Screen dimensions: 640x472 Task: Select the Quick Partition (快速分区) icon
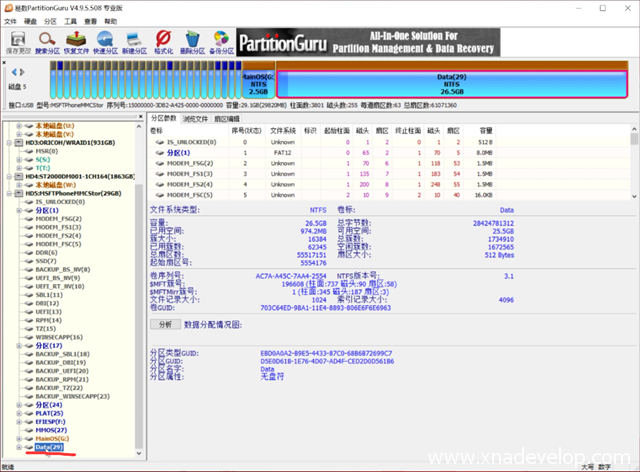(106, 40)
